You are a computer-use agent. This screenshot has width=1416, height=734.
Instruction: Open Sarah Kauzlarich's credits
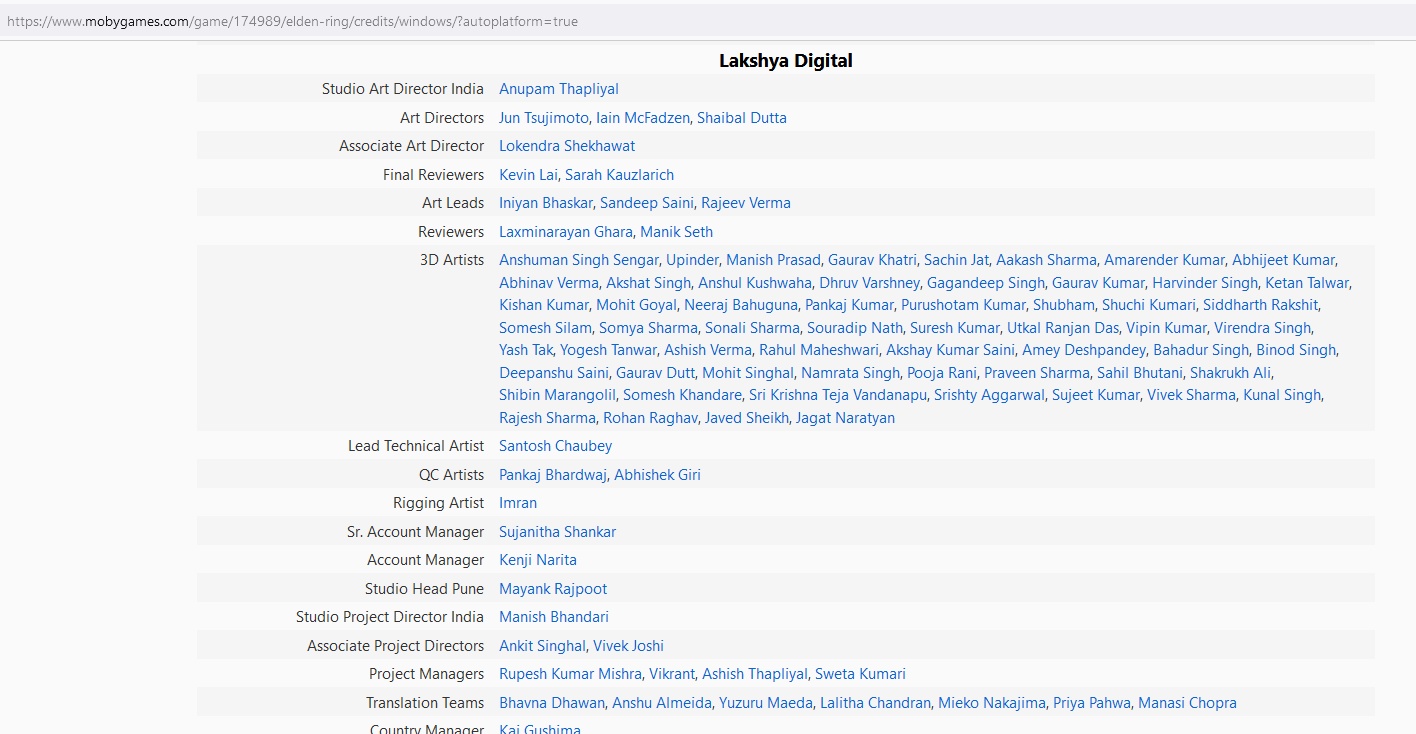coord(620,175)
